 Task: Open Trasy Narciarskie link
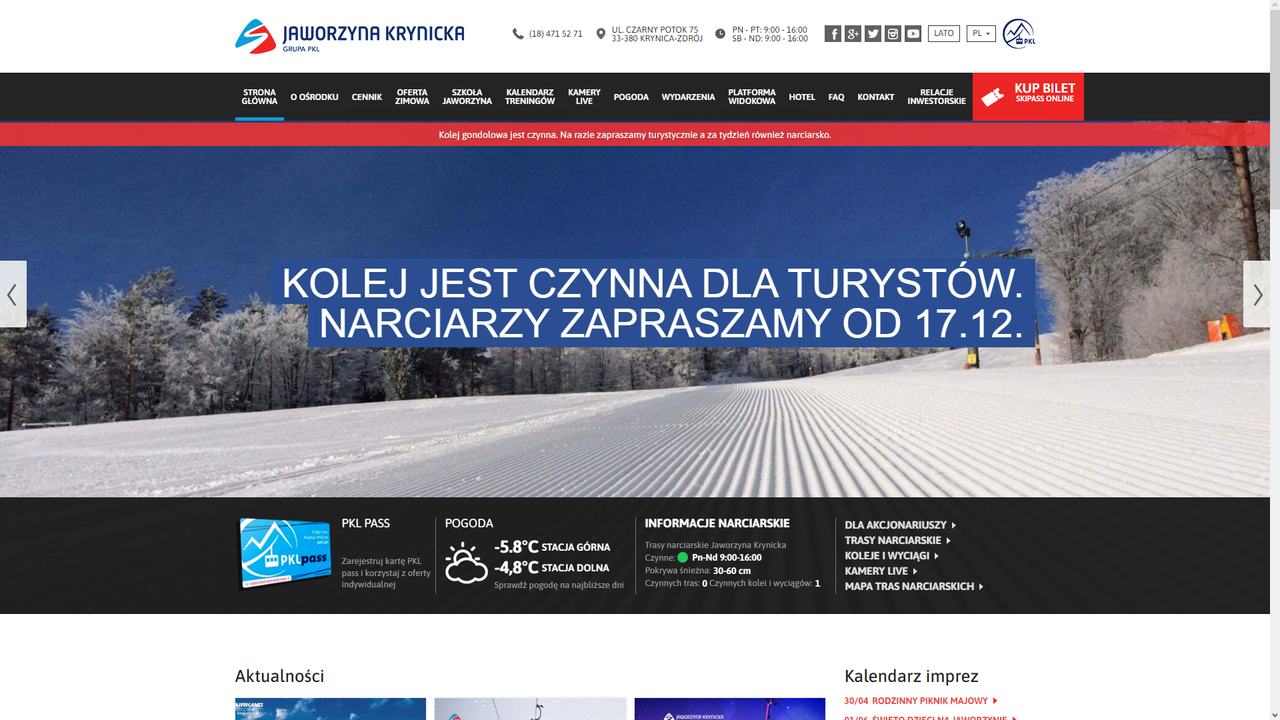(x=898, y=540)
